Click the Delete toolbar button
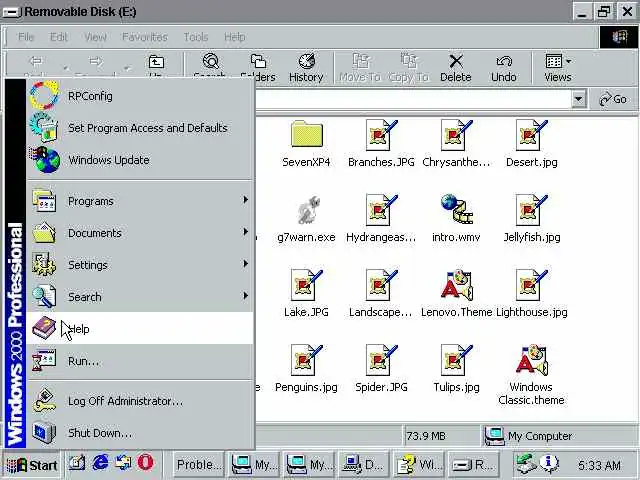 coord(456,68)
